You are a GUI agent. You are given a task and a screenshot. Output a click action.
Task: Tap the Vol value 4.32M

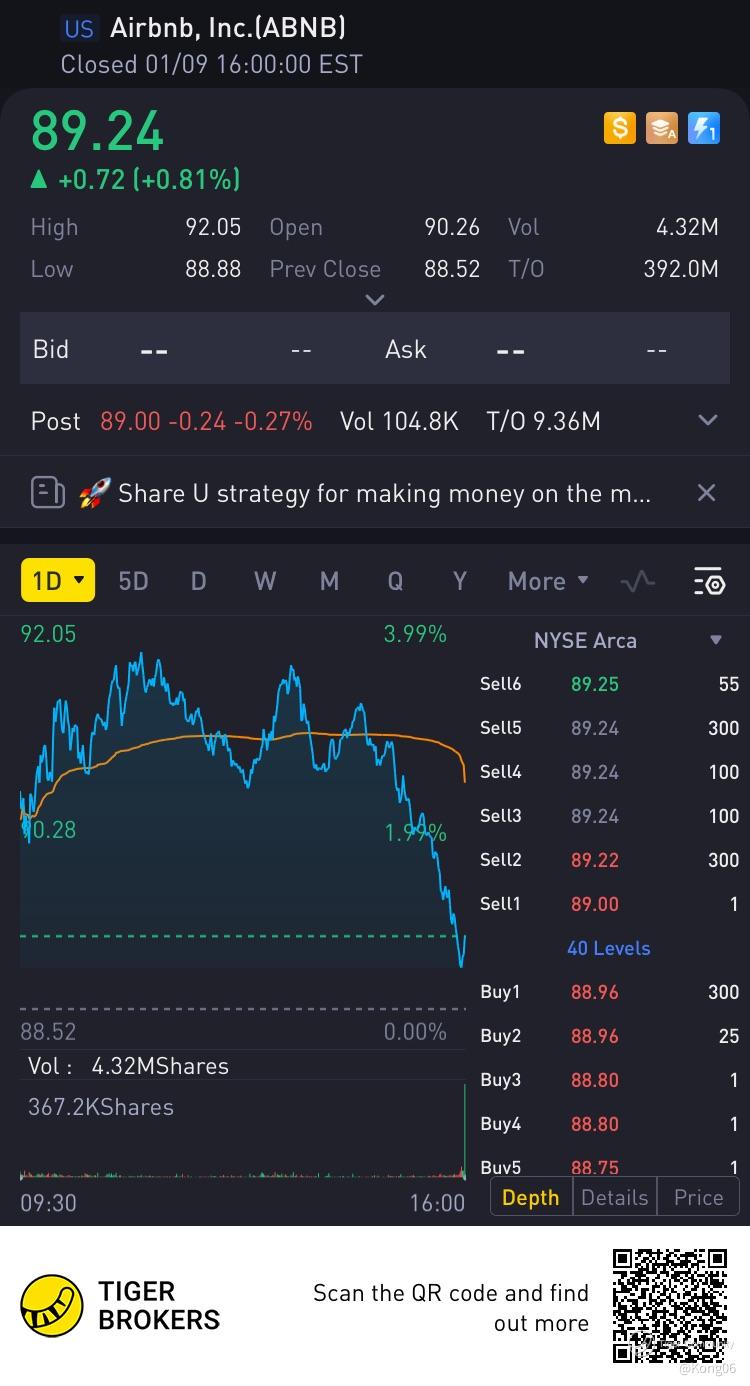click(687, 227)
